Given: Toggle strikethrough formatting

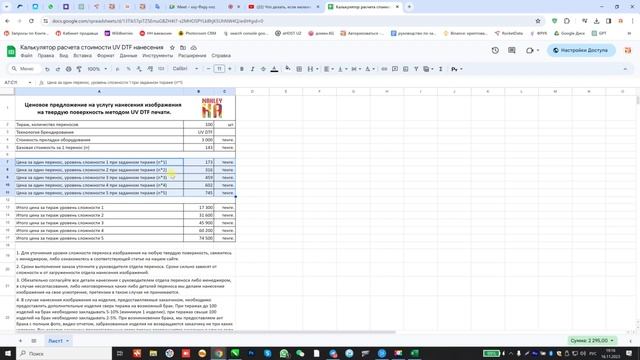Looking at the screenshot, I should click(263, 69).
